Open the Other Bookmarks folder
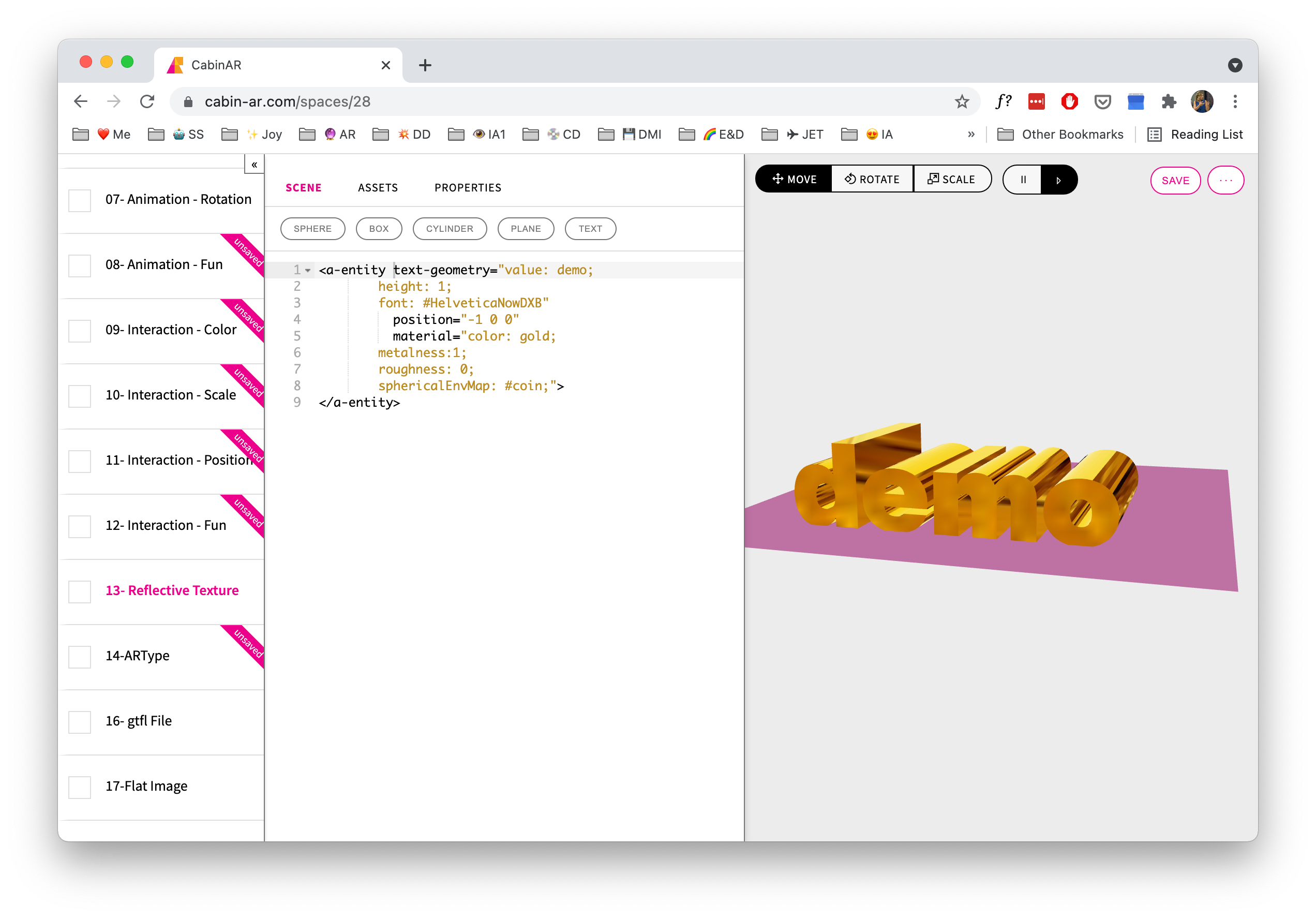This screenshot has width=1316, height=918. 1060,134
